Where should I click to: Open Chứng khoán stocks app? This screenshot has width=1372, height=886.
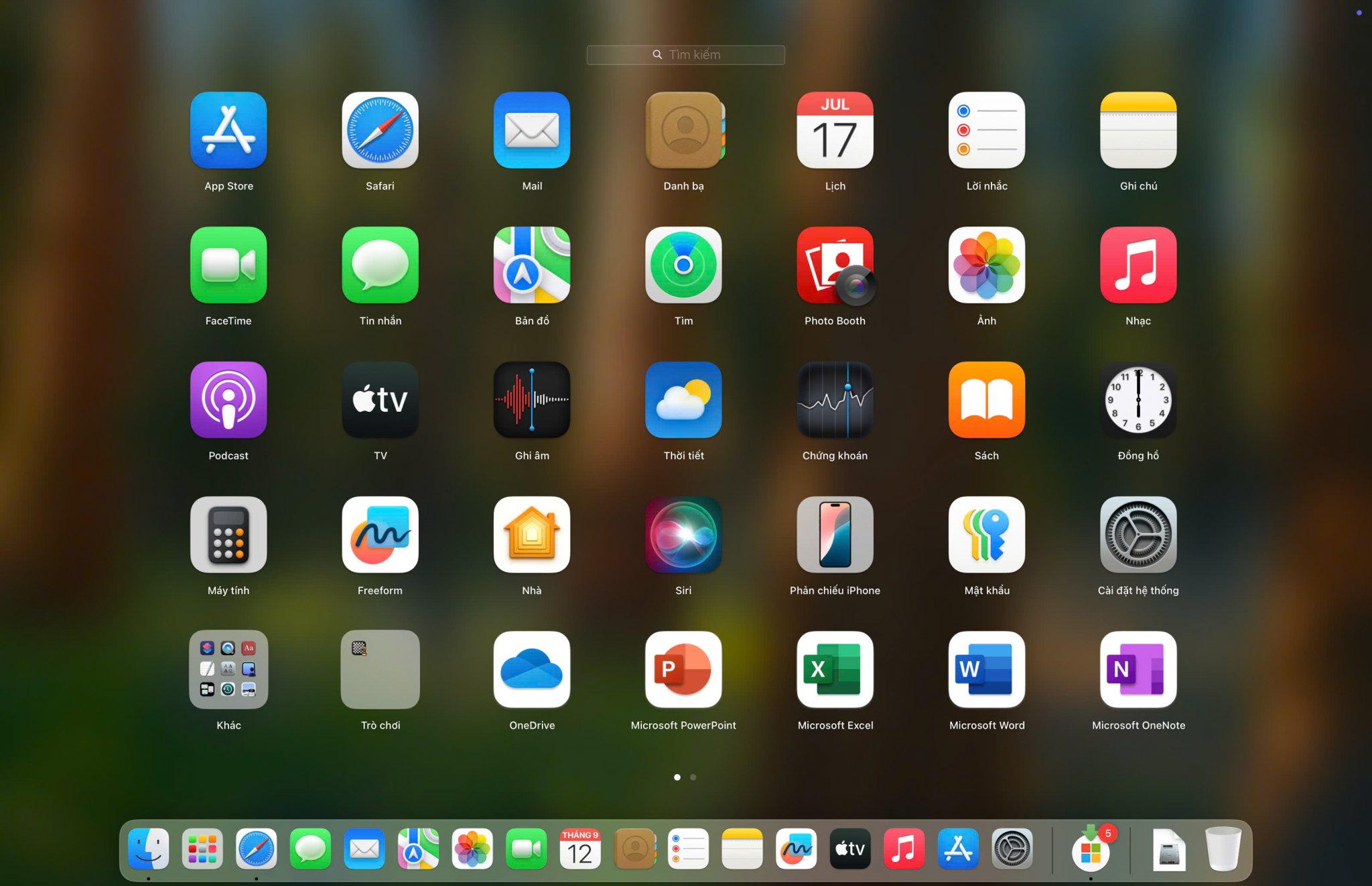pos(835,400)
